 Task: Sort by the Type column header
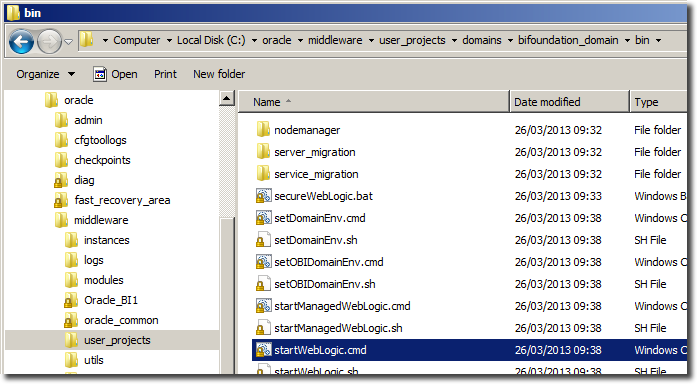tap(659, 102)
